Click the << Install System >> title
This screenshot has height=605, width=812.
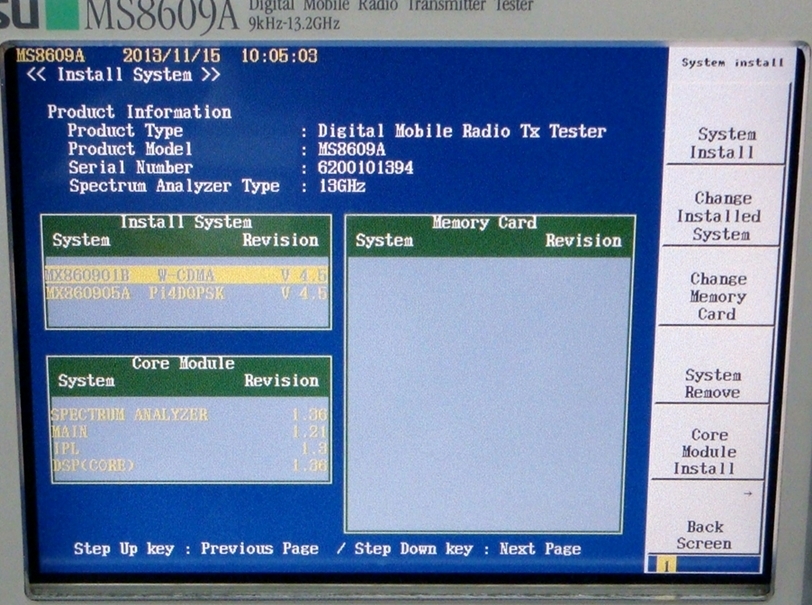tap(123, 75)
